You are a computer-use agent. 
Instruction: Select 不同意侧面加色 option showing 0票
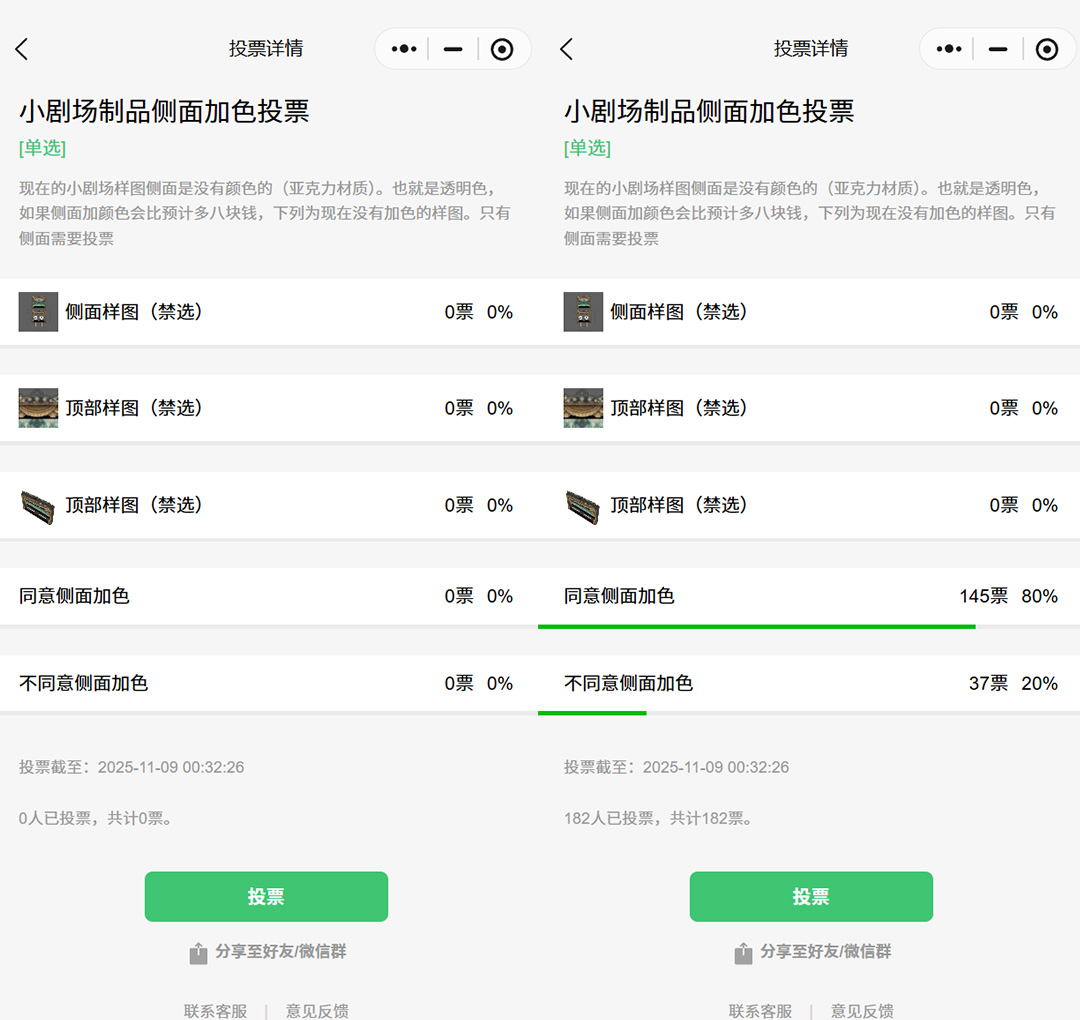pyautogui.click(x=83, y=683)
